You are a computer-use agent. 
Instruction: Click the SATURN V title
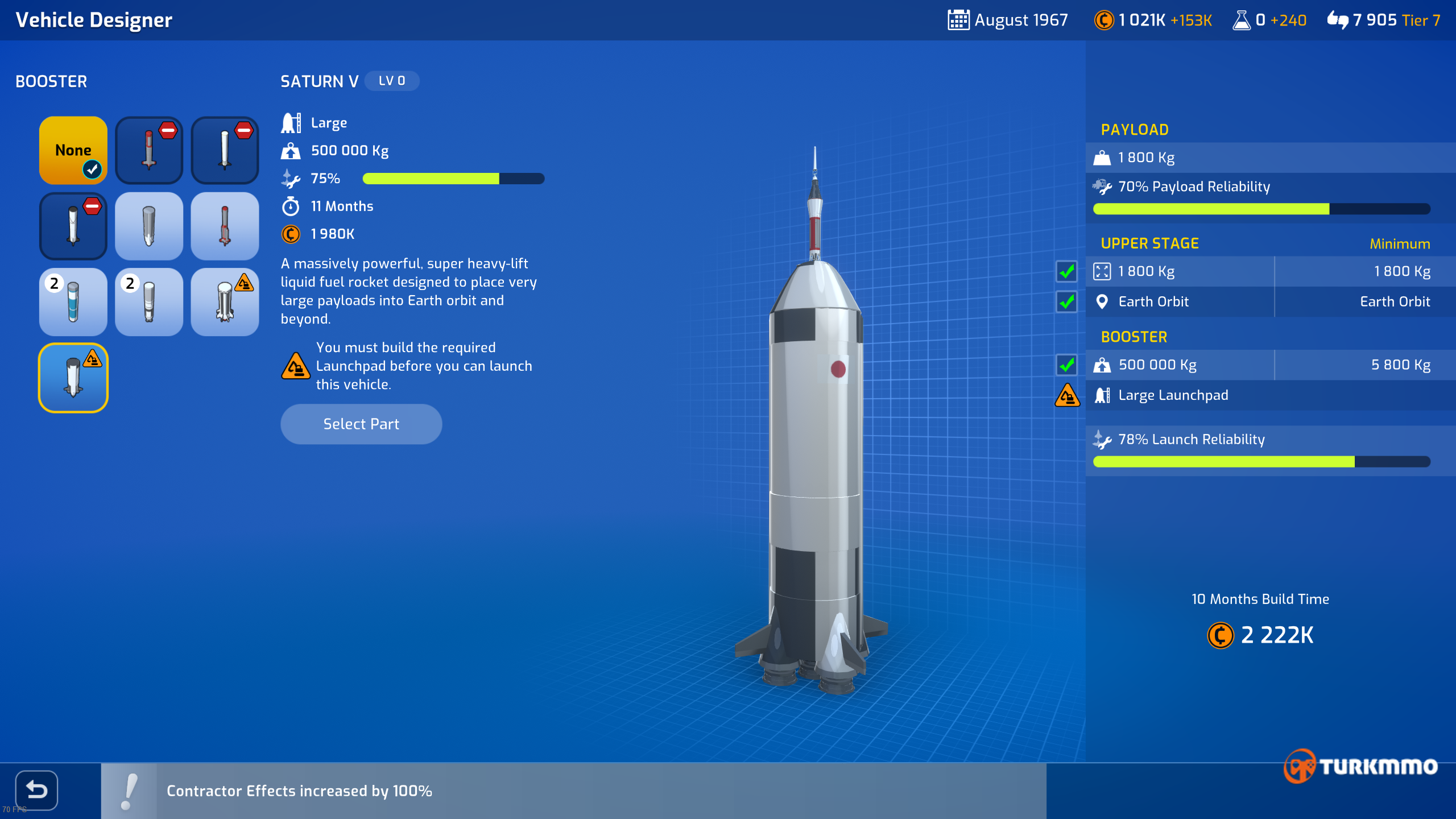(319, 81)
